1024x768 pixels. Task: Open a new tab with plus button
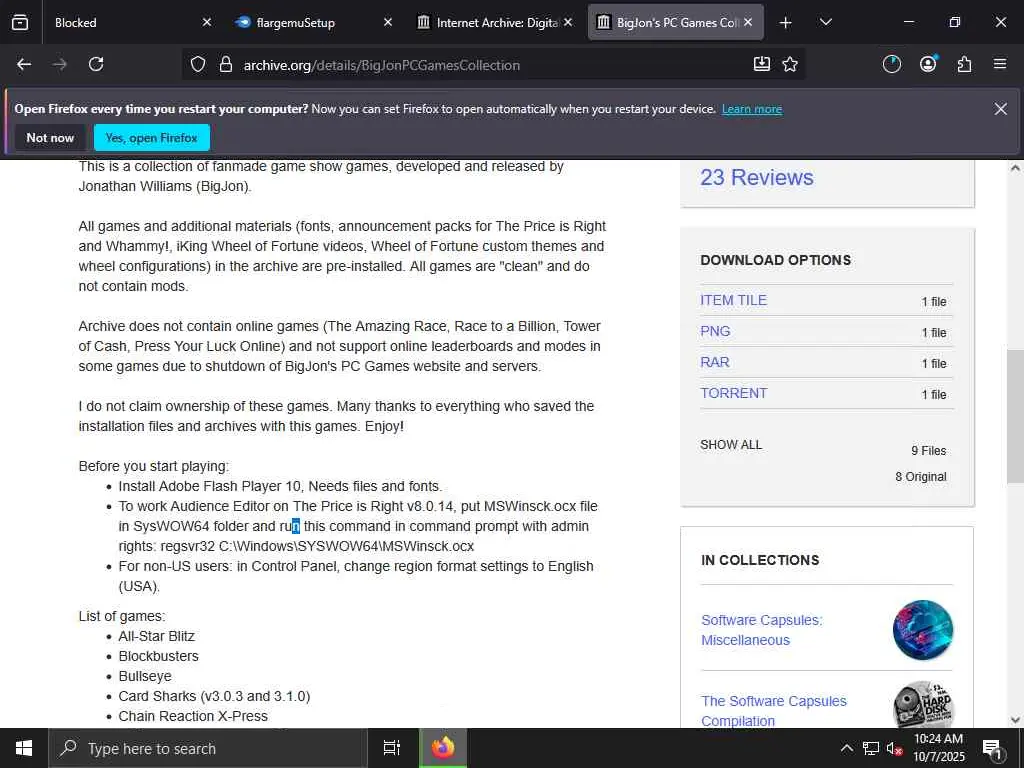click(786, 23)
